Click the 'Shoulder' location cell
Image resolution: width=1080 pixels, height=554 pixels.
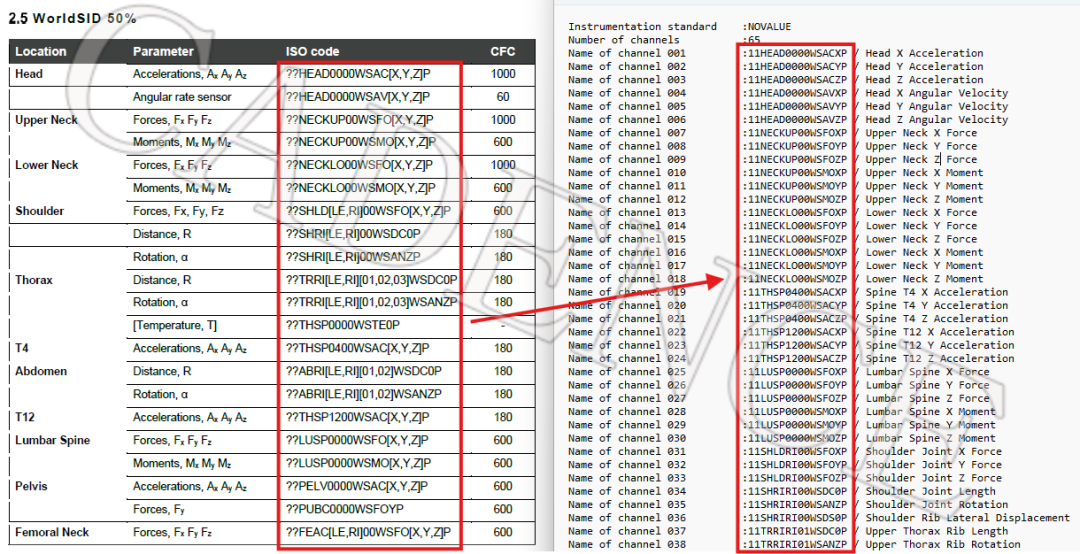click(39, 211)
